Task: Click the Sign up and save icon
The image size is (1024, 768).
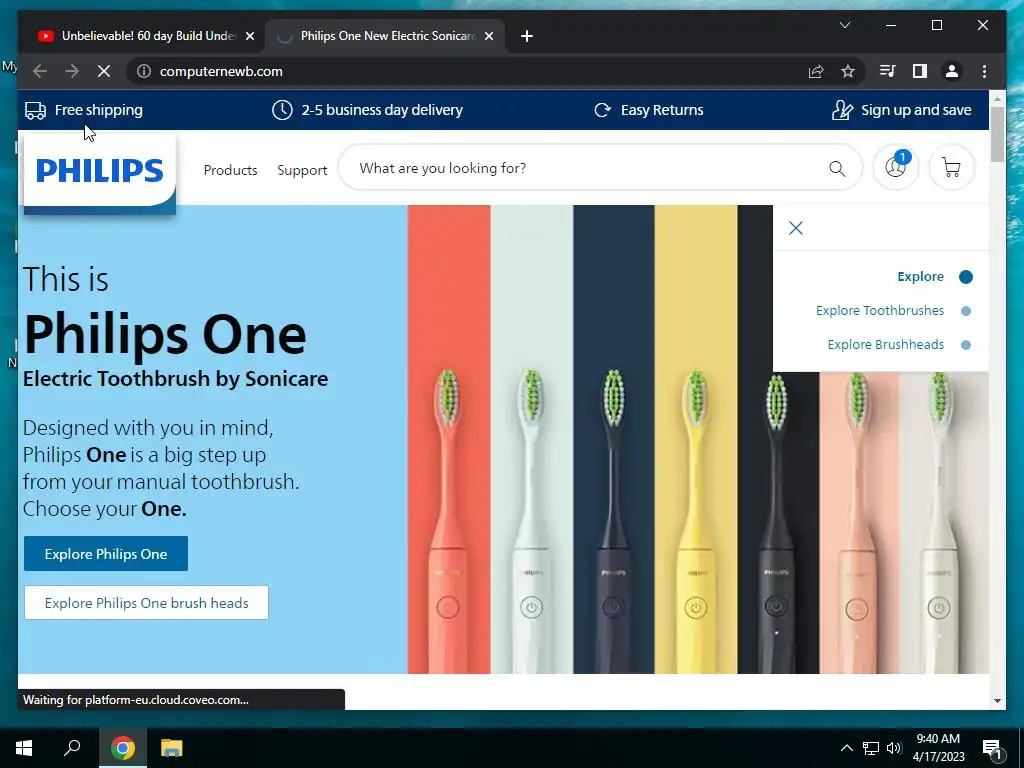Action: [842, 110]
